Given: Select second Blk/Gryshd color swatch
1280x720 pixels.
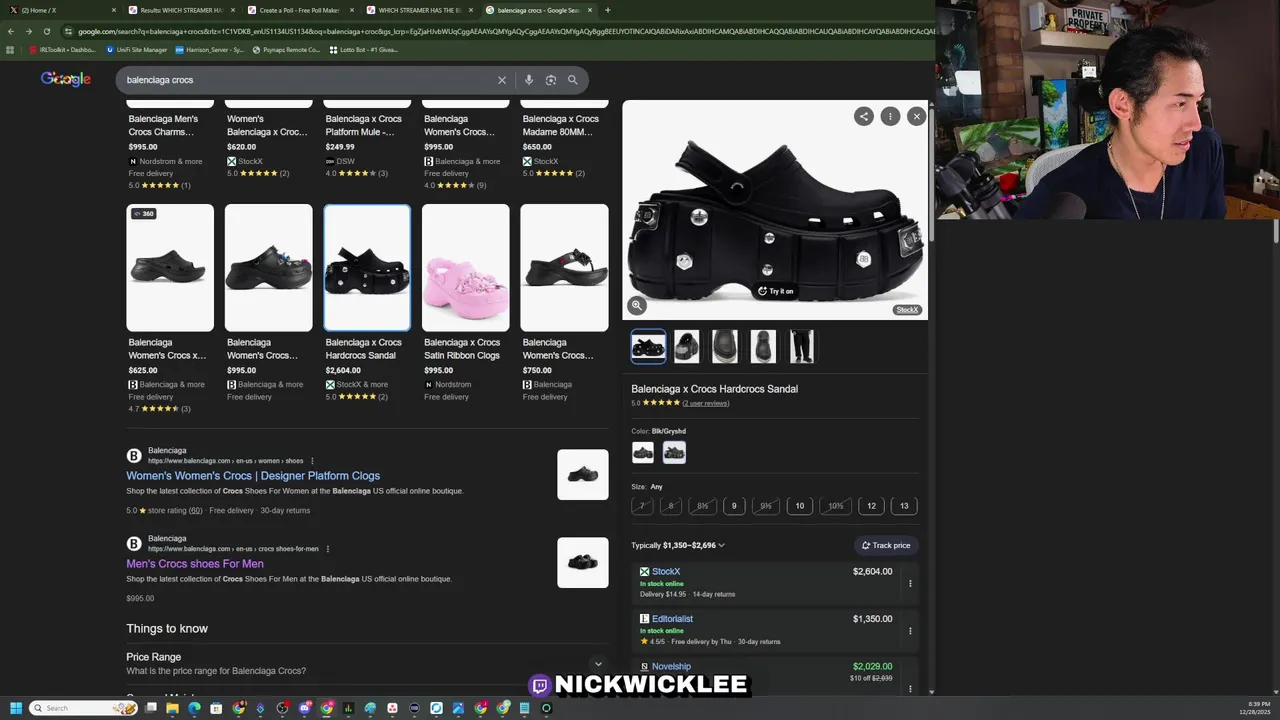Looking at the screenshot, I should [x=674, y=452].
